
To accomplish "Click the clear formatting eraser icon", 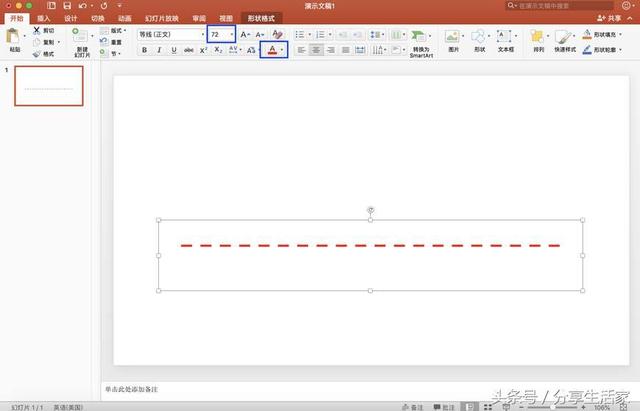I will [279, 34].
